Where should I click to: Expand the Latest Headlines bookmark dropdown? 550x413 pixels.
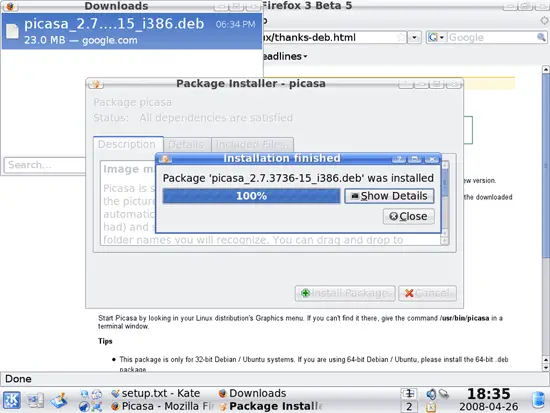tap(285, 56)
